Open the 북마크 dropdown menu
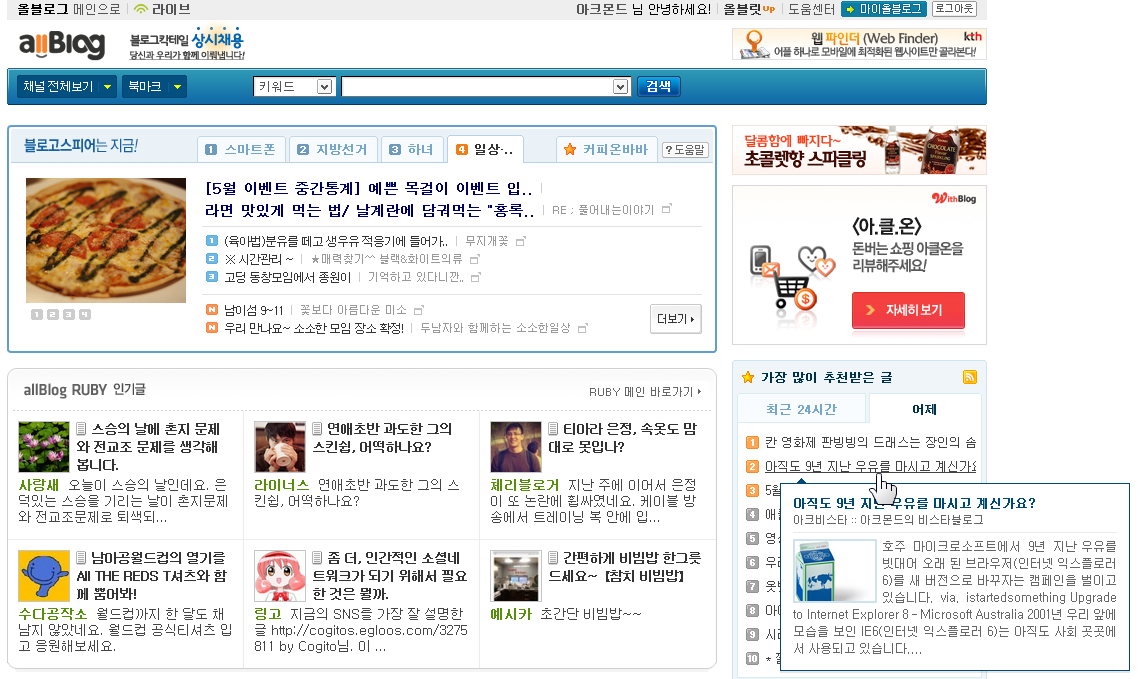Image resolution: width=1142 pixels, height=679 pixels. pyautogui.click(x=153, y=87)
